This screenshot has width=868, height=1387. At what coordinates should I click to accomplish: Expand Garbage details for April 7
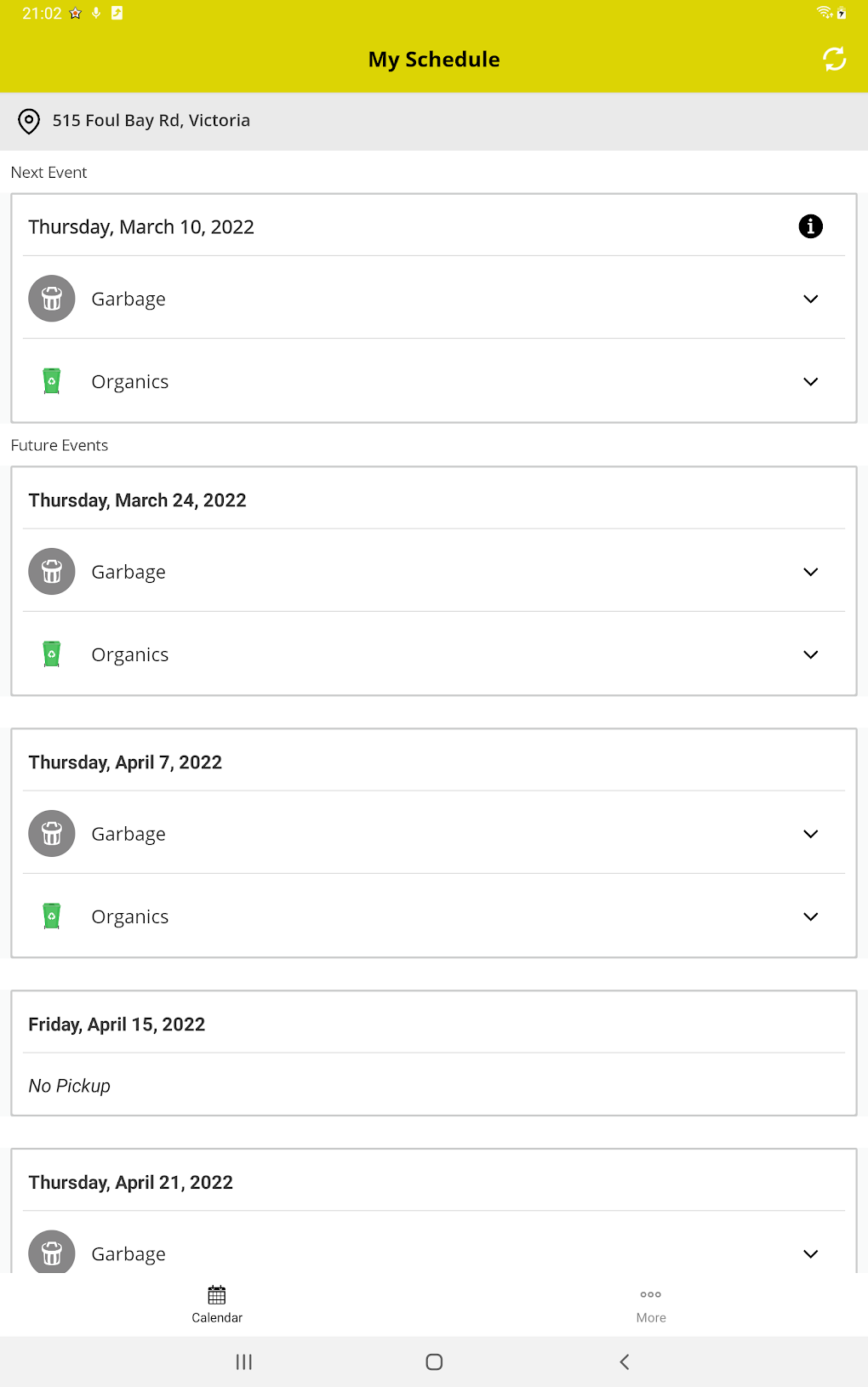tap(810, 834)
